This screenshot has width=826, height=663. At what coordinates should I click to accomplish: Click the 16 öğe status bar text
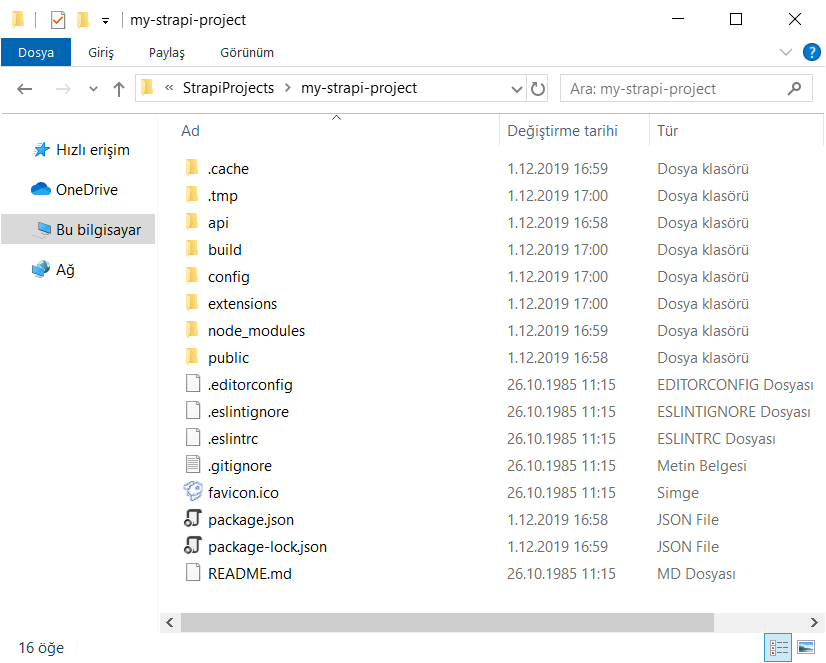coord(41,648)
